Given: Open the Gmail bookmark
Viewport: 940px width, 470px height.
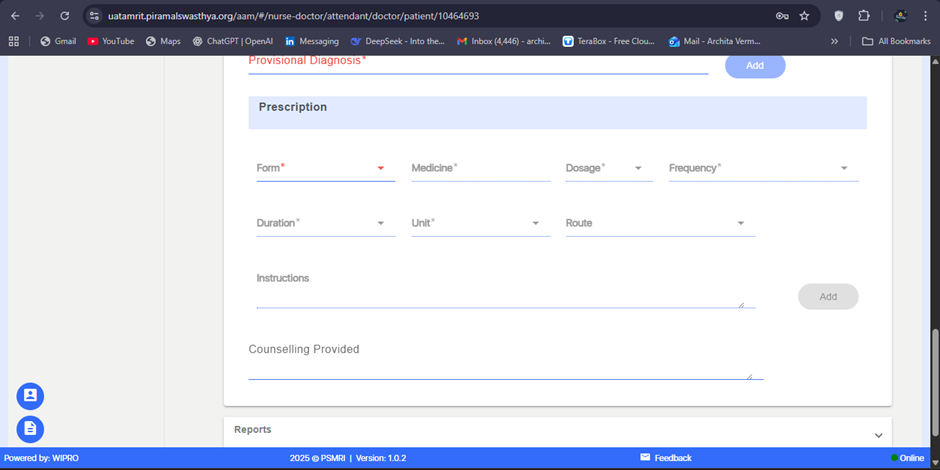Looking at the screenshot, I should [x=58, y=41].
